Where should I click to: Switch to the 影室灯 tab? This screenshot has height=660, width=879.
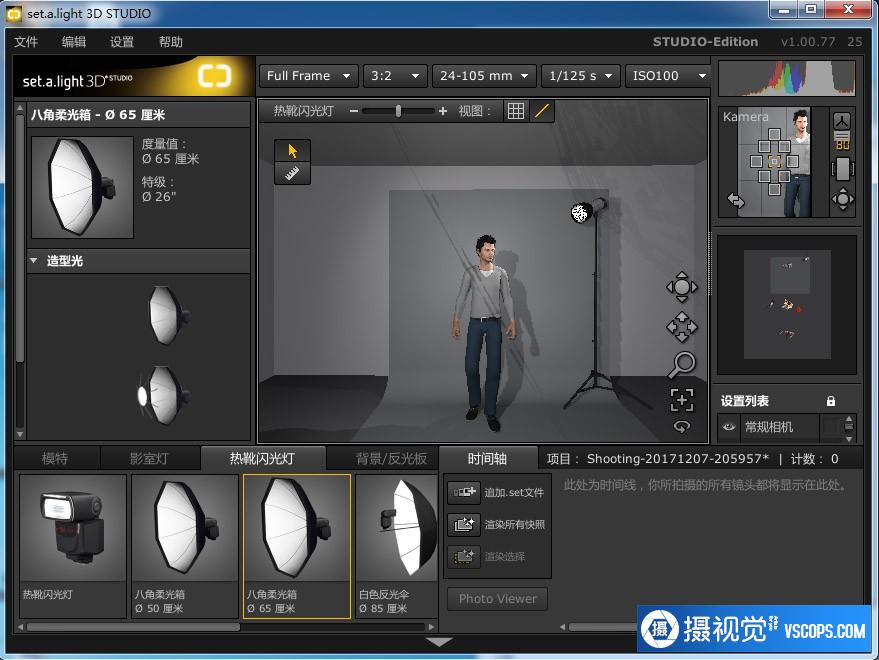149,459
